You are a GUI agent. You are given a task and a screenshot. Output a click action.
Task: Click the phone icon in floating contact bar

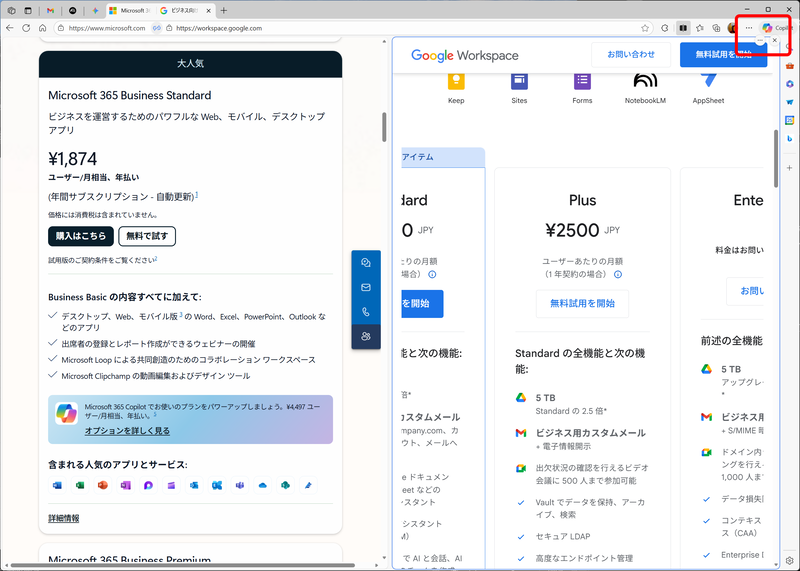point(366,312)
